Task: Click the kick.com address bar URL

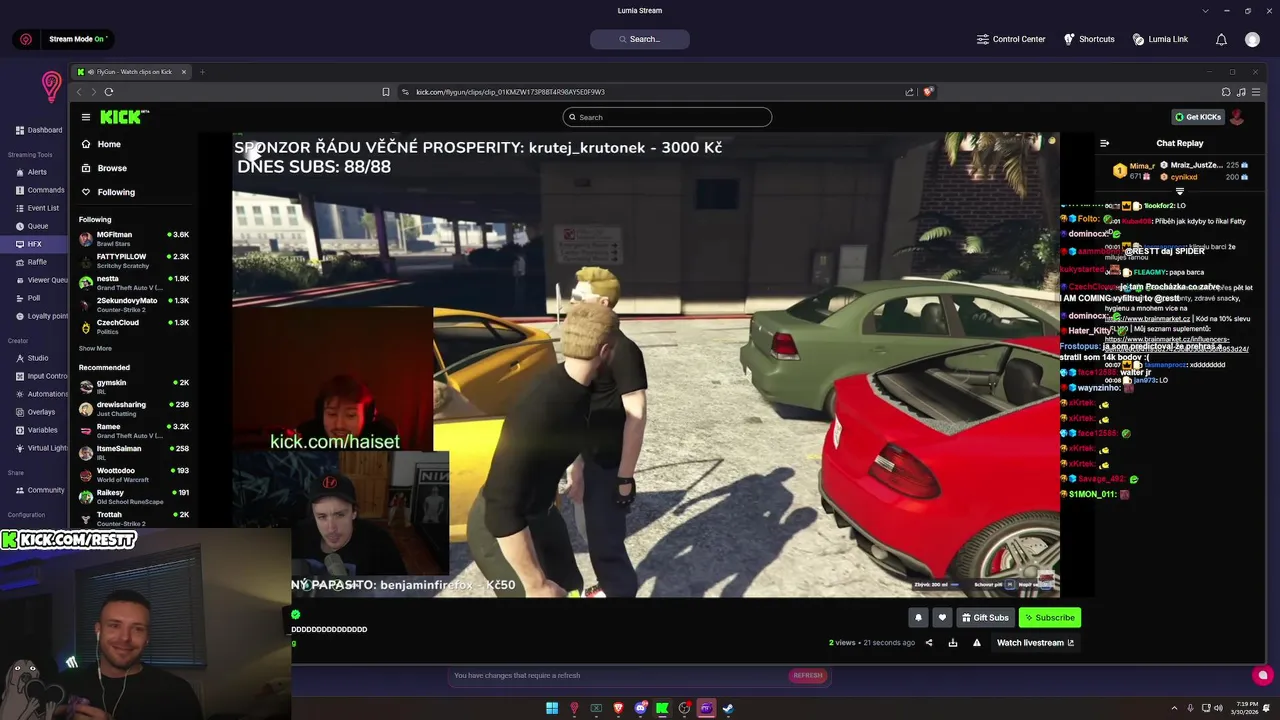Action: pyautogui.click(x=510, y=92)
